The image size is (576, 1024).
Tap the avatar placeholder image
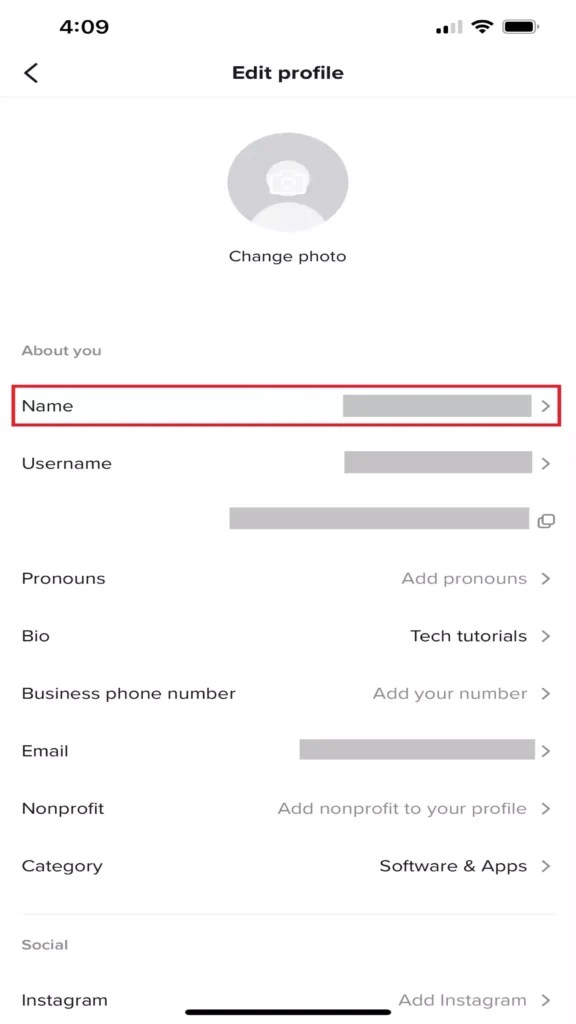pyautogui.click(x=288, y=182)
